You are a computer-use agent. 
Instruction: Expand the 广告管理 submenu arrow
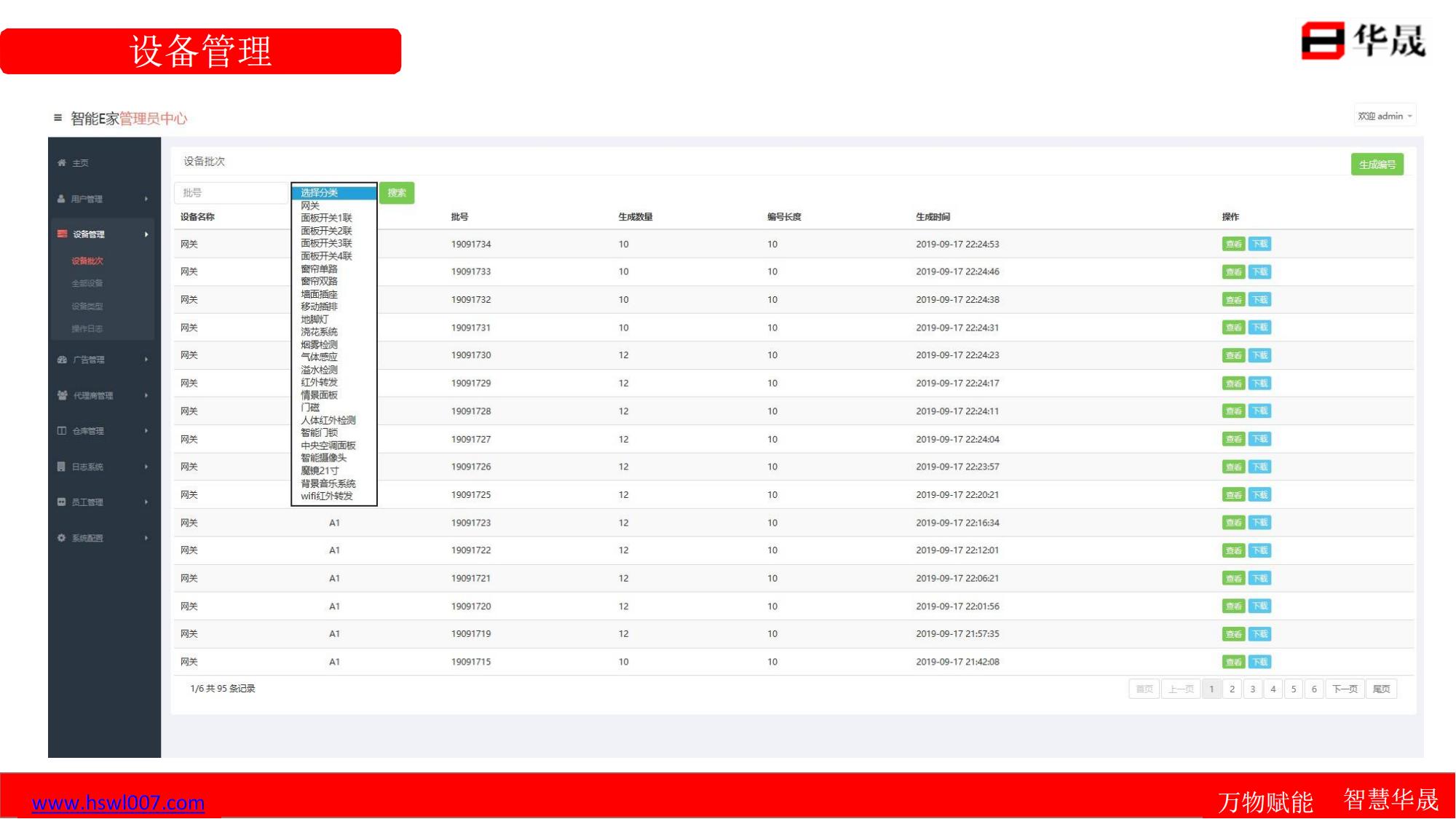(x=146, y=360)
